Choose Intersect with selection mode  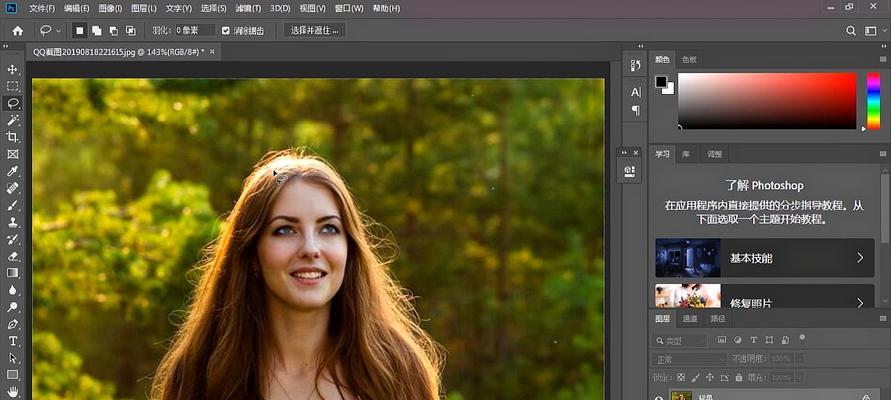pos(131,31)
